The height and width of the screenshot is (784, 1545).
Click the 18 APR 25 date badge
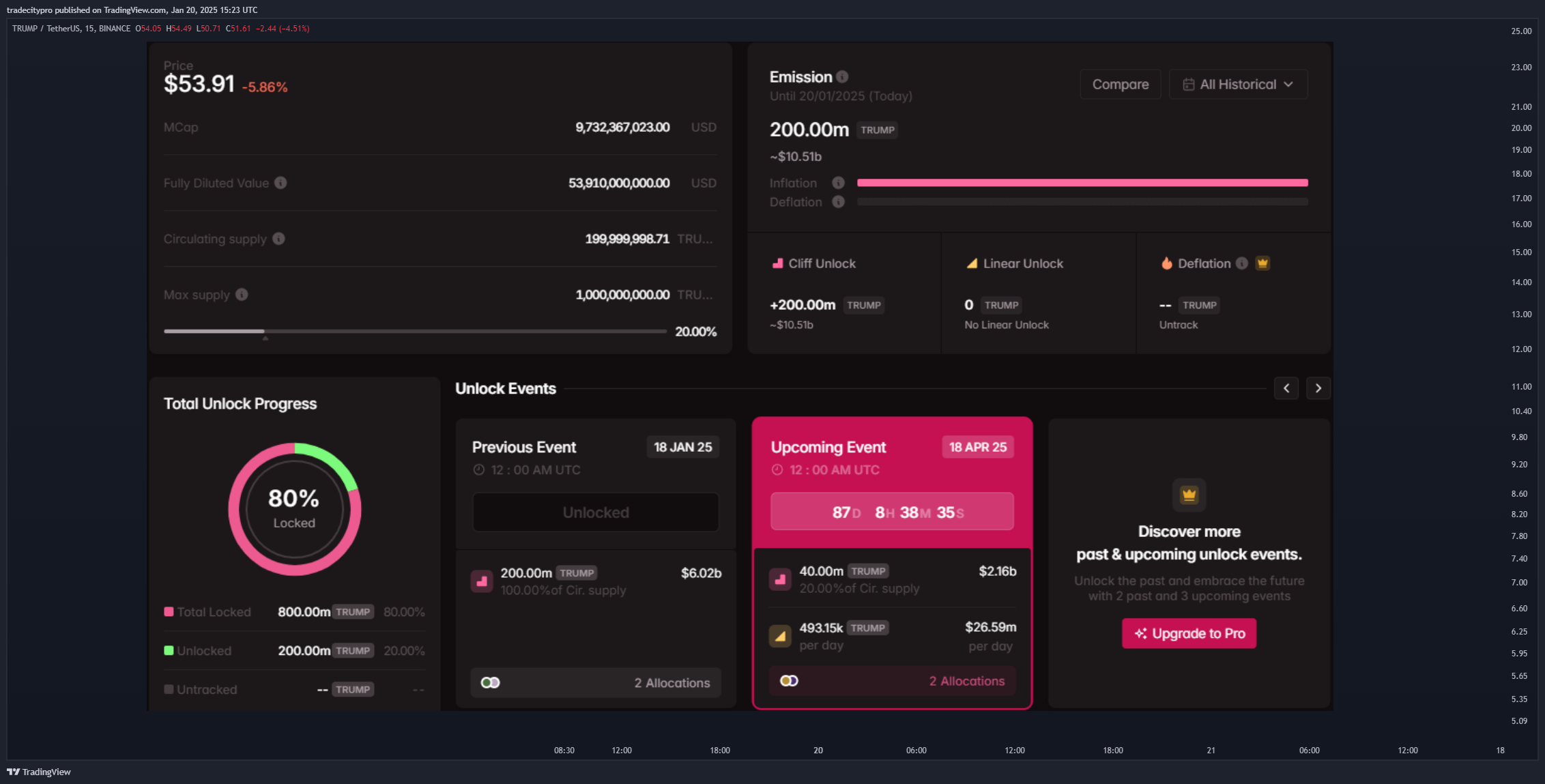(978, 448)
